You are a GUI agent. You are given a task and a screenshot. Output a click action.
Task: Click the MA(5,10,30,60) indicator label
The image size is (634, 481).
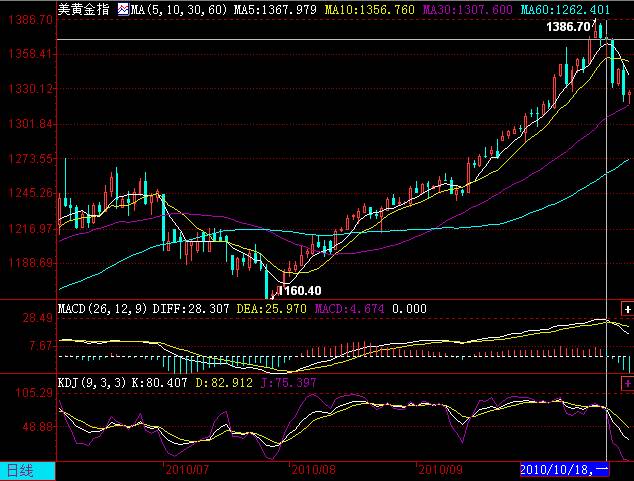[179, 9]
